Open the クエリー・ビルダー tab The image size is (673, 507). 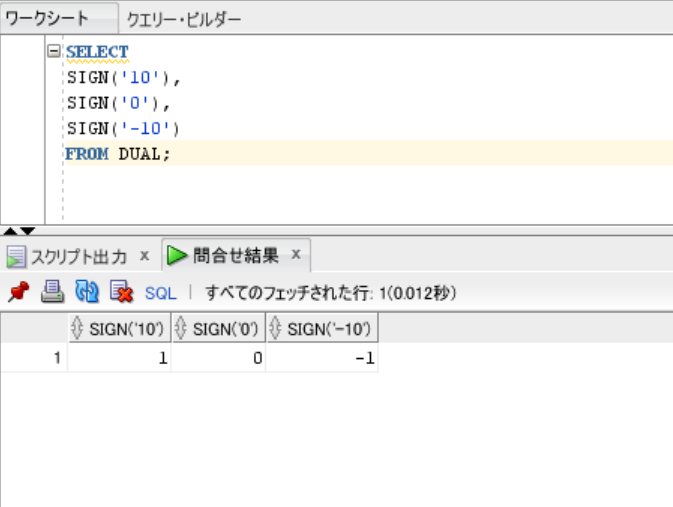coord(183,19)
